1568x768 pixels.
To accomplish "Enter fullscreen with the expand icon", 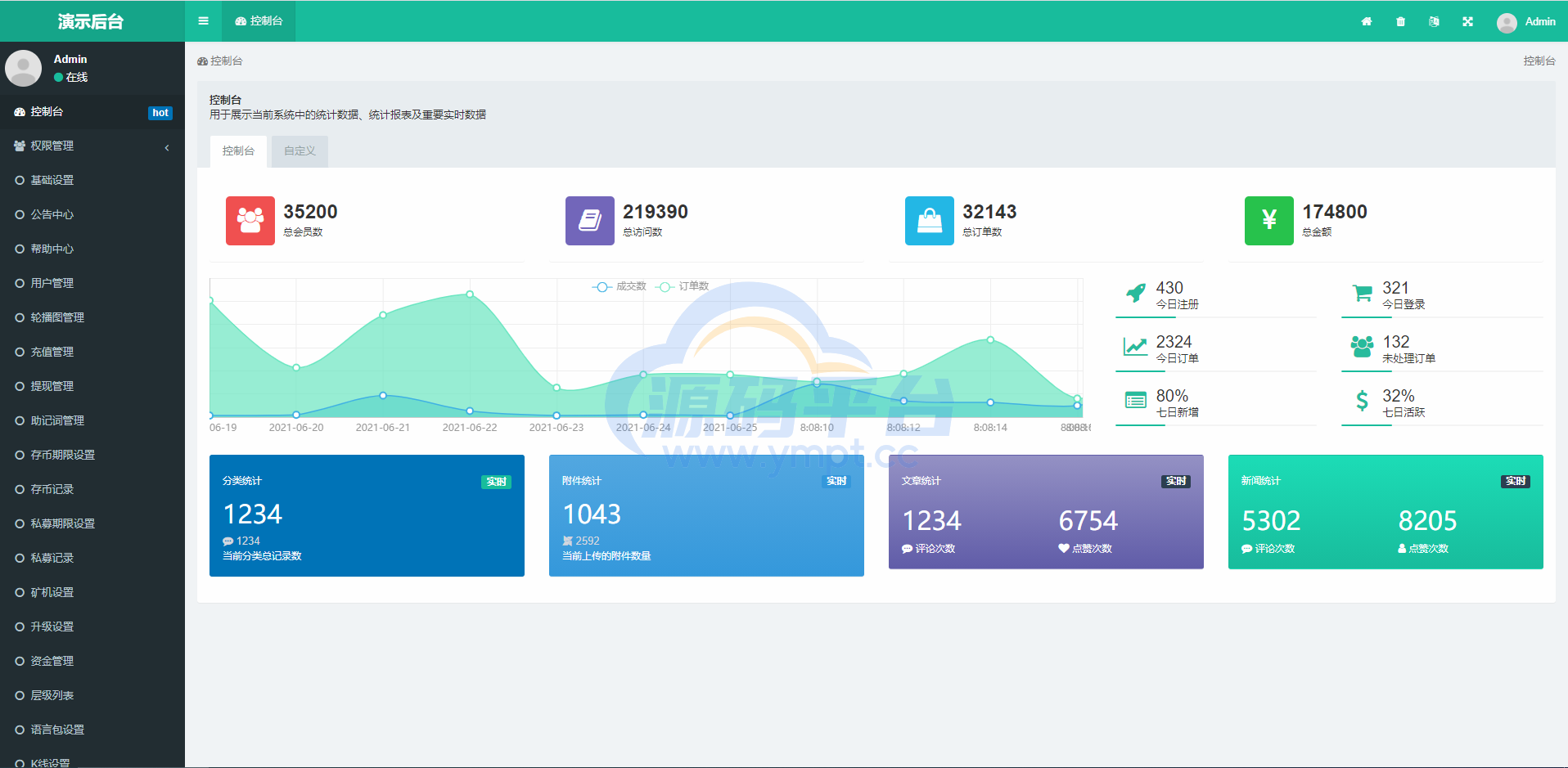I will (x=1467, y=22).
